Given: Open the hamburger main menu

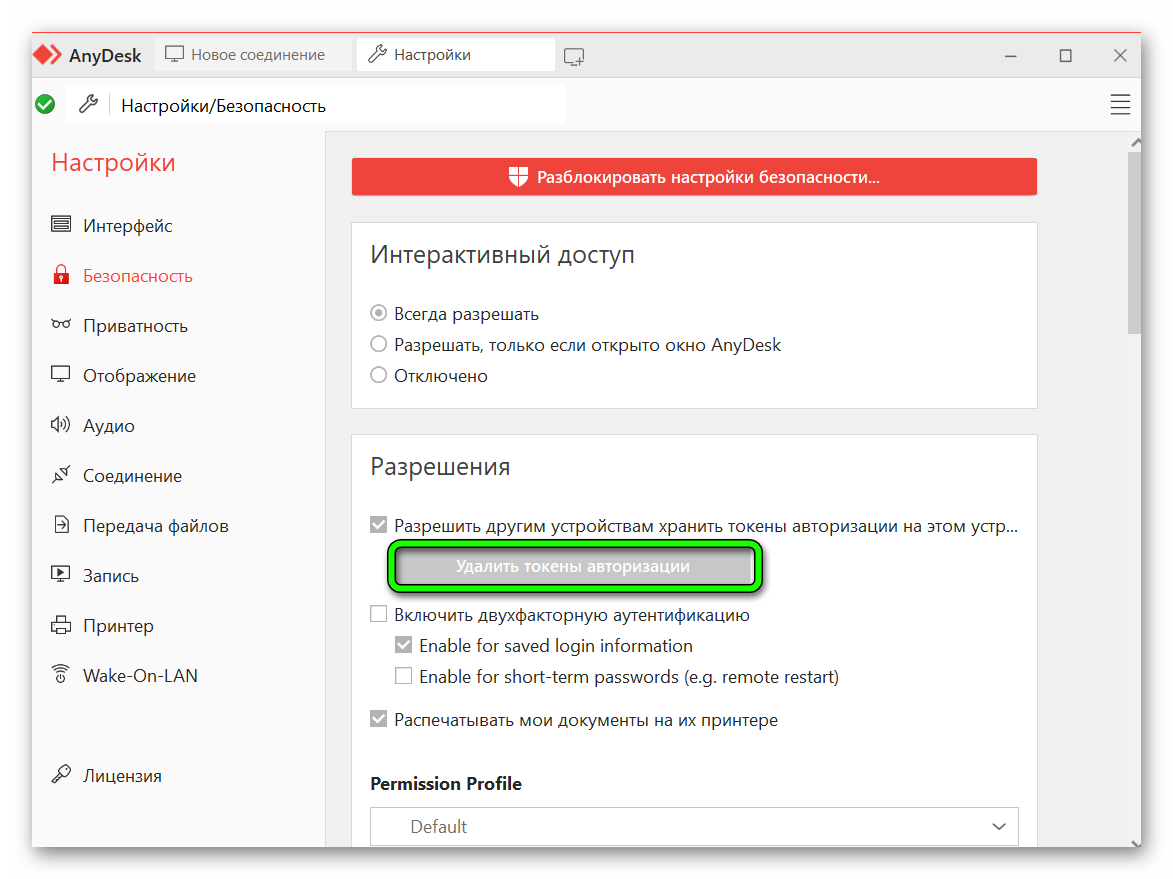Looking at the screenshot, I should pyautogui.click(x=1120, y=105).
